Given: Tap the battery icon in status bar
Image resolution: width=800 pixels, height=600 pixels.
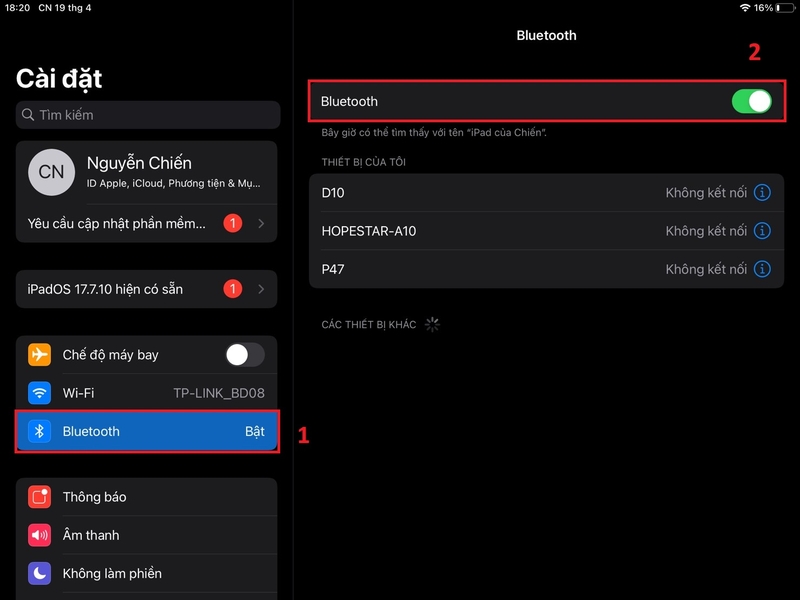Looking at the screenshot, I should coord(785,8).
